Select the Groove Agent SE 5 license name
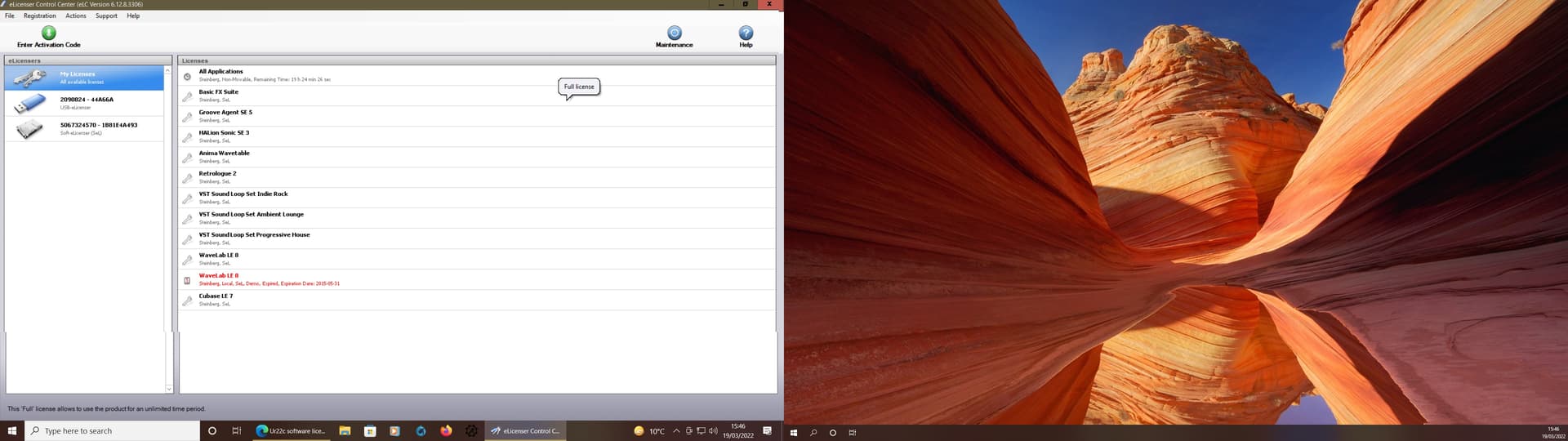The width and height of the screenshot is (1568, 441). pos(225,113)
